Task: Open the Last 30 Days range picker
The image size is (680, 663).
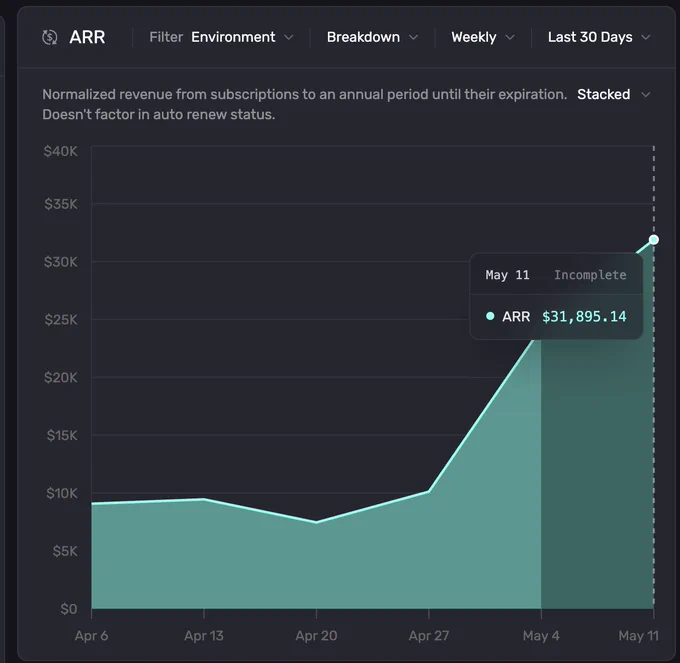Action: (599, 37)
